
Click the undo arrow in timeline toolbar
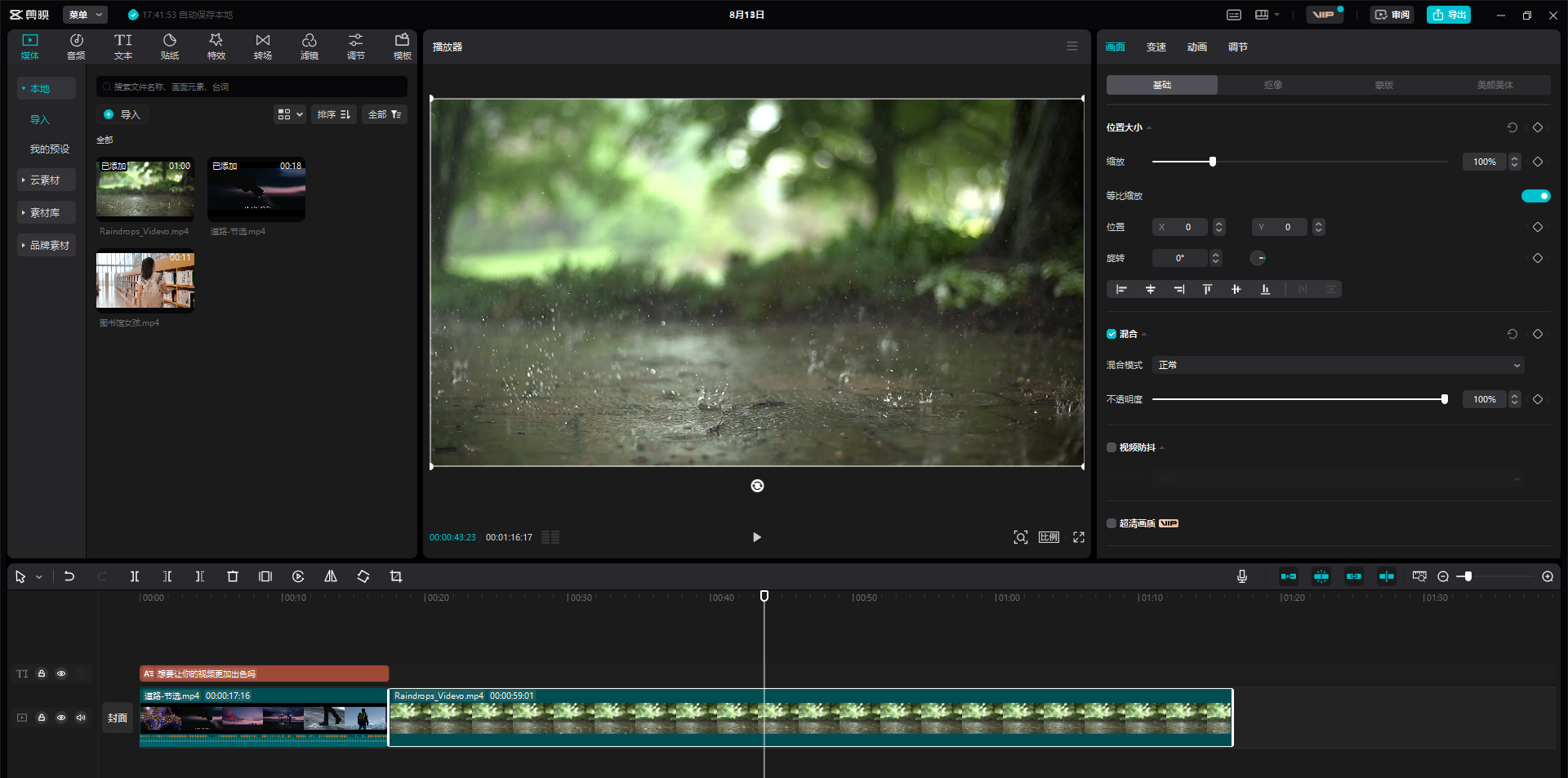(69, 576)
